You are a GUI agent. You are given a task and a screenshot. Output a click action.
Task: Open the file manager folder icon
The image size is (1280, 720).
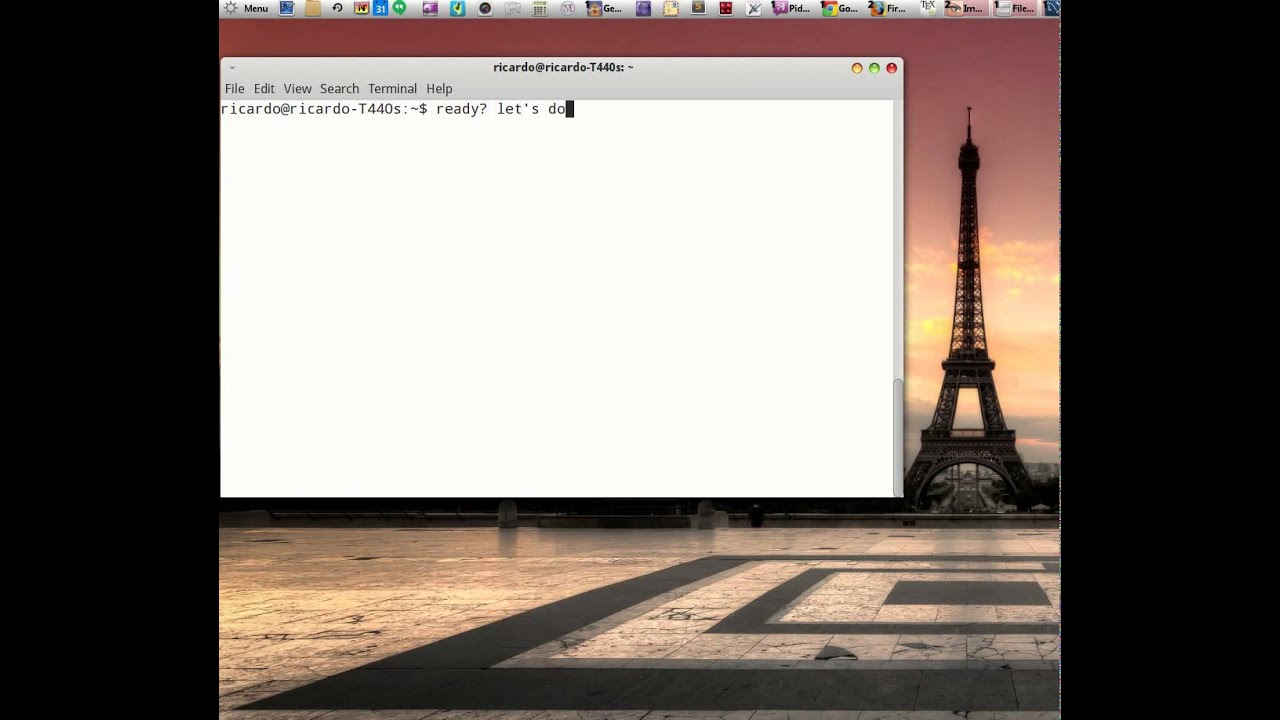313,8
